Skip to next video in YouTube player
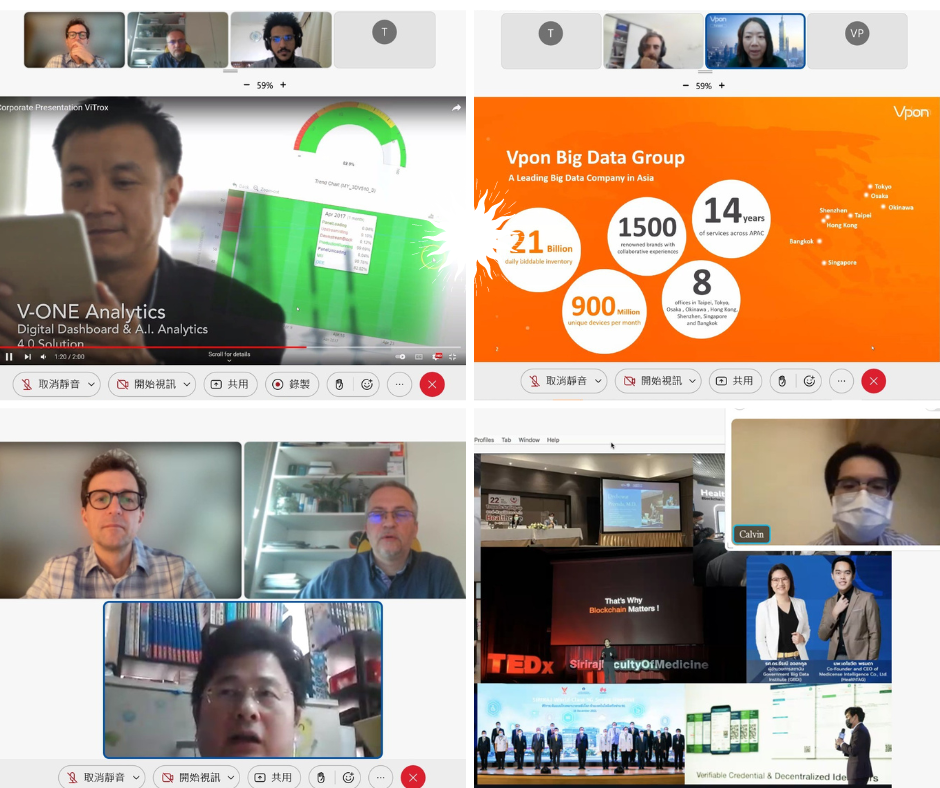This screenshot has height=788, width=940. tap(28, 357)
